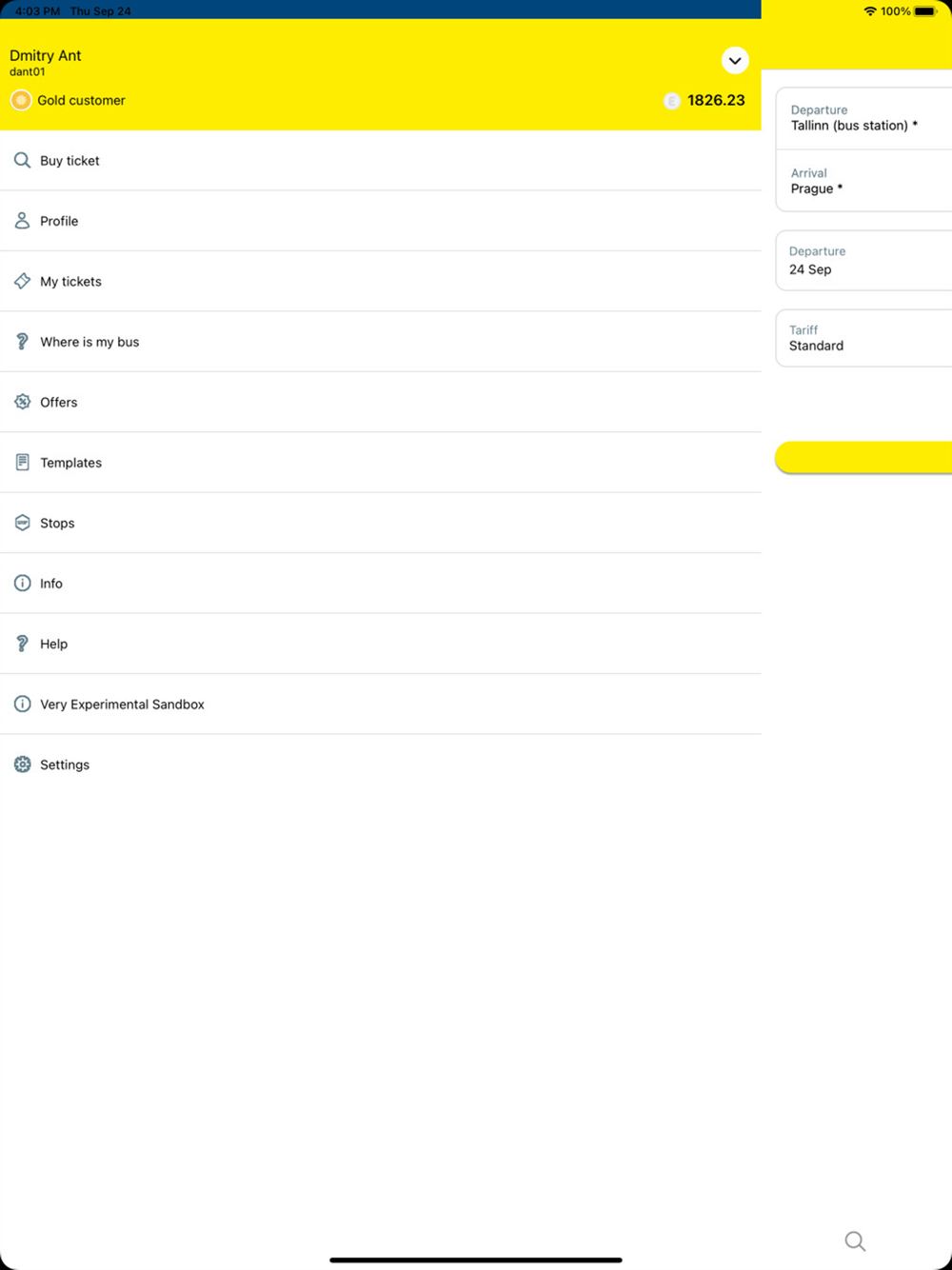The image size is (952, 1270).
Task: Click the Settings gear icon
Action: (22, 764)
